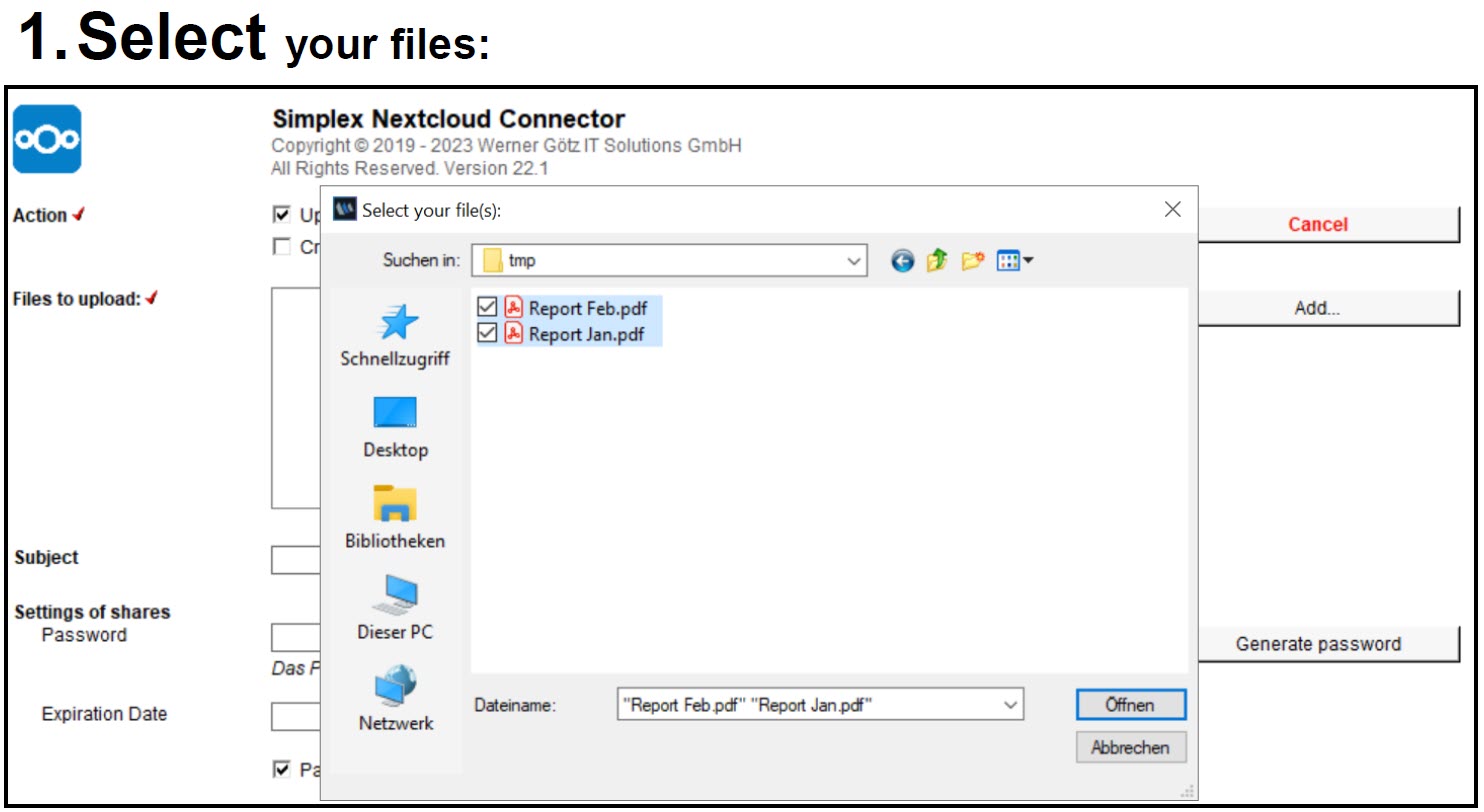Open the view menu icon
The width and height of the screenshot is (1484, 812).
[x=1016, y=261]
